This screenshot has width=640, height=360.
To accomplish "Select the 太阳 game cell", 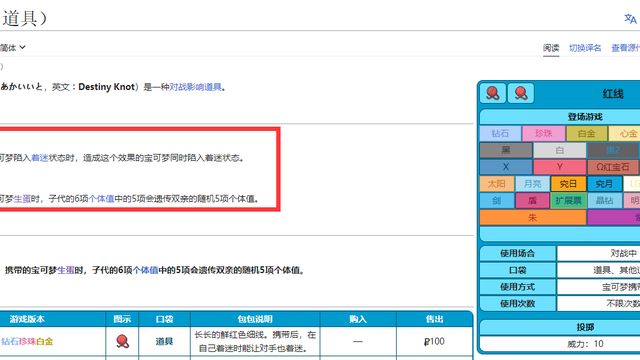I will point(497,184).
